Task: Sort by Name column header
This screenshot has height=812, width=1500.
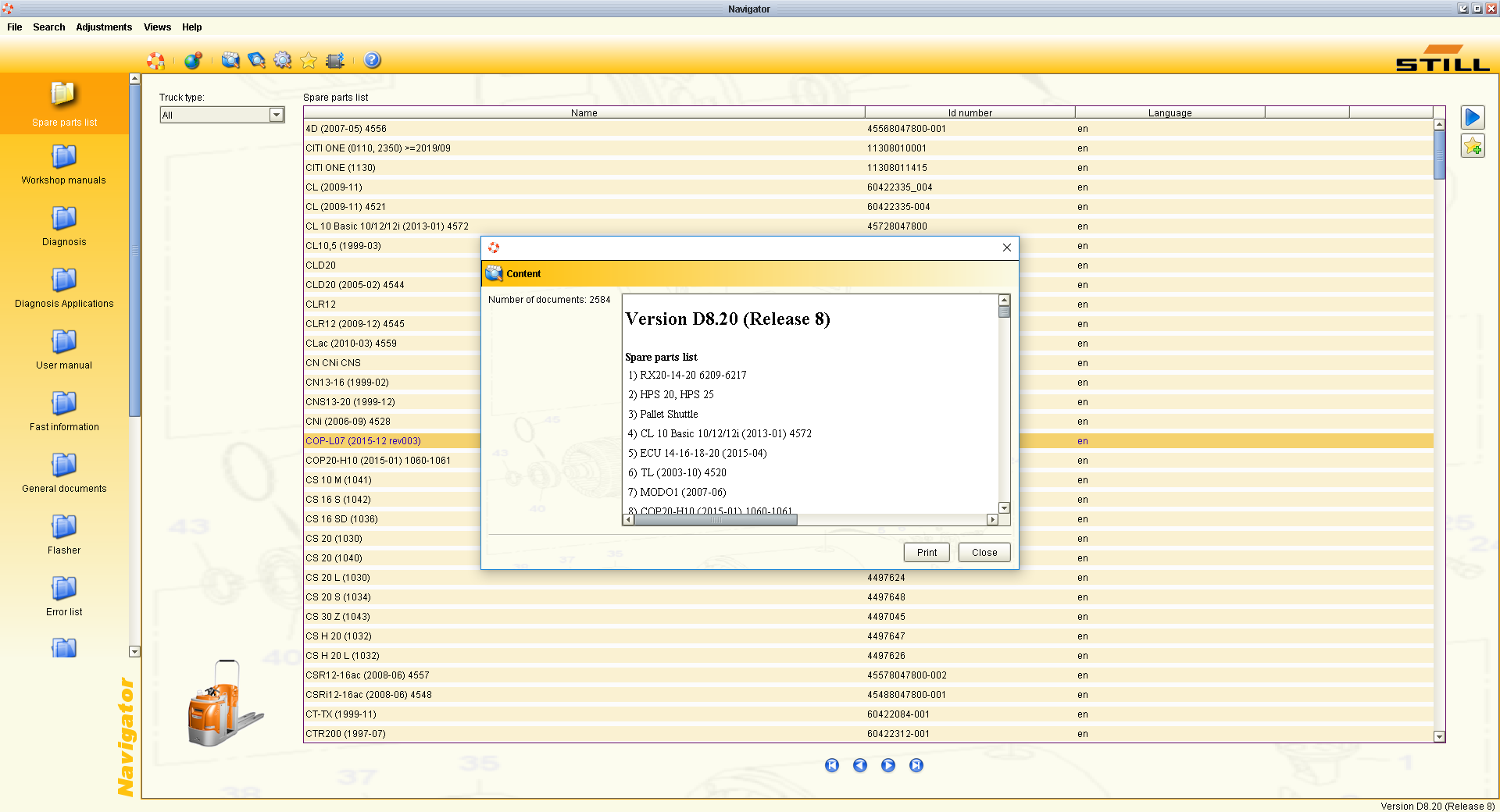Action: click(584, 112)
